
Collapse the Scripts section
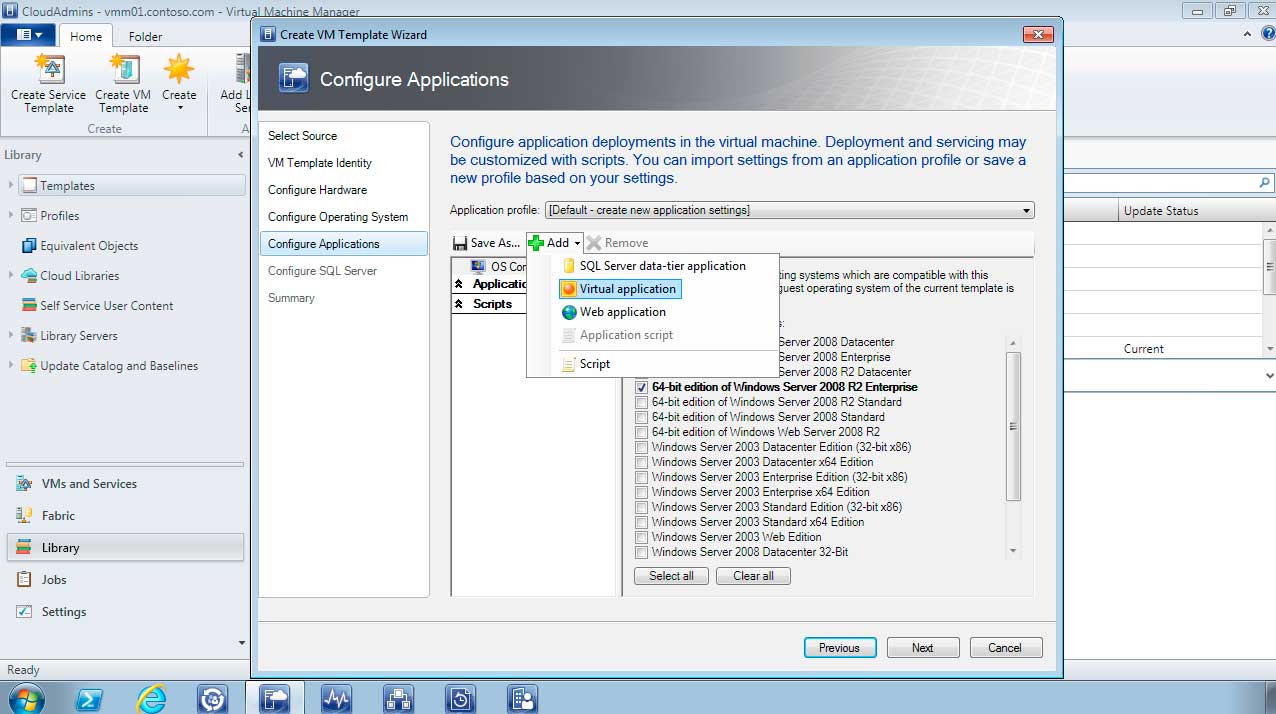pyautogui.click(x=459, y=304)
